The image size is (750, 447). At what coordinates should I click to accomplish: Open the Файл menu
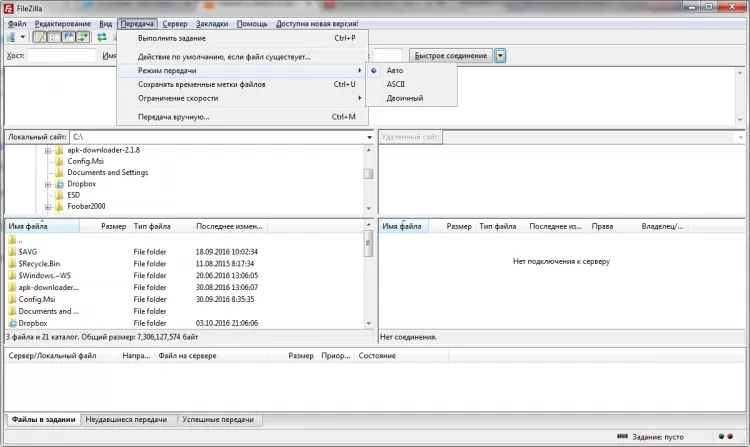17,23
